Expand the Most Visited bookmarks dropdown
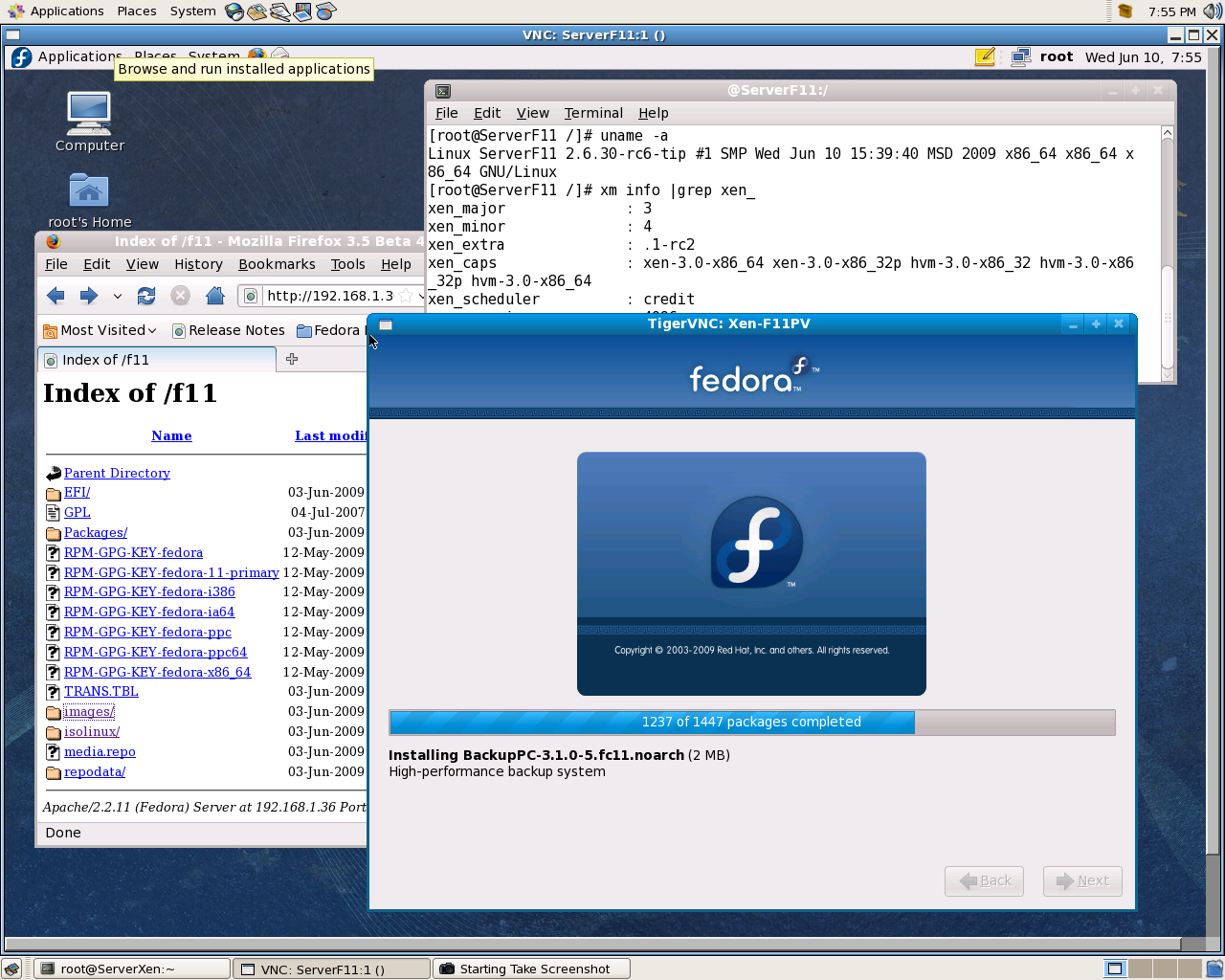The width and height of the screenshot is (1225, 980). (x=100, y=330)
